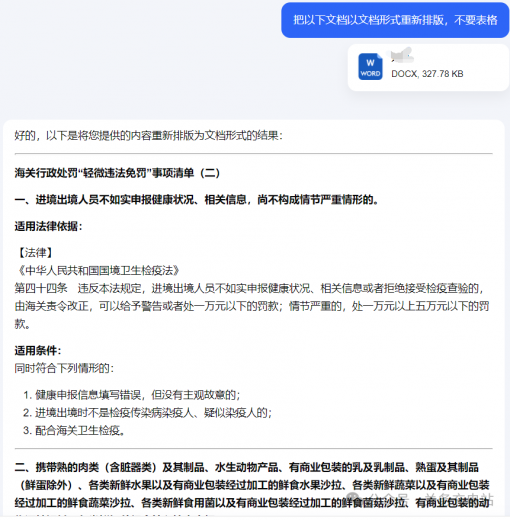
Task: Select the 适用条件 subheading
Action: tap(38, 350)
